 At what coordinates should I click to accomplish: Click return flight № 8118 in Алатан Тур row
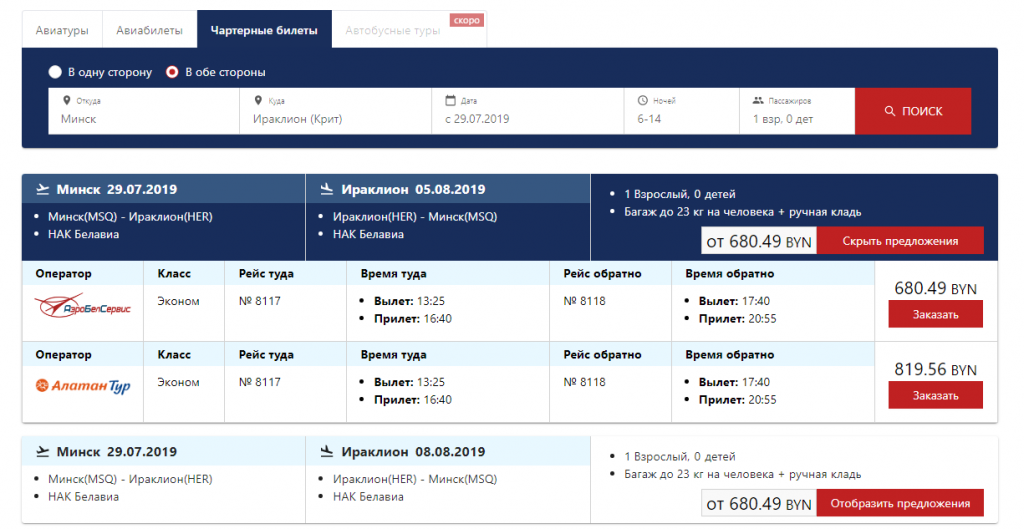pyautogui.click(x=584, y=382)
